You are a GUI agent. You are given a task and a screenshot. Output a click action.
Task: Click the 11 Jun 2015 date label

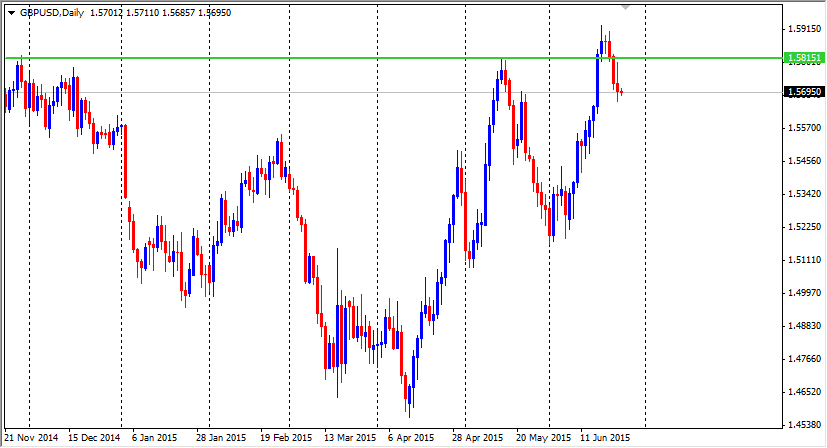[605, 438]
